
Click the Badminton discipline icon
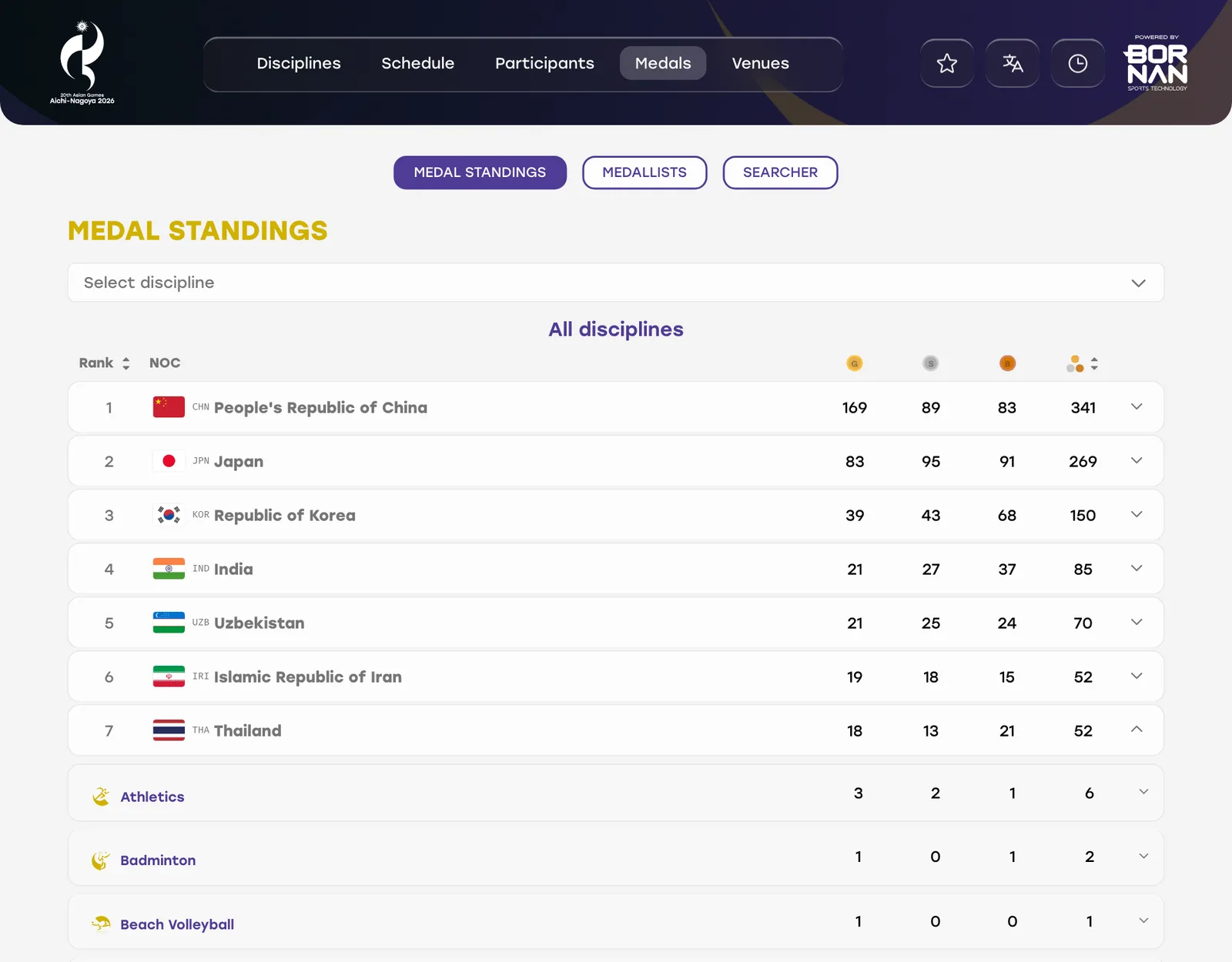click(101, 860)
